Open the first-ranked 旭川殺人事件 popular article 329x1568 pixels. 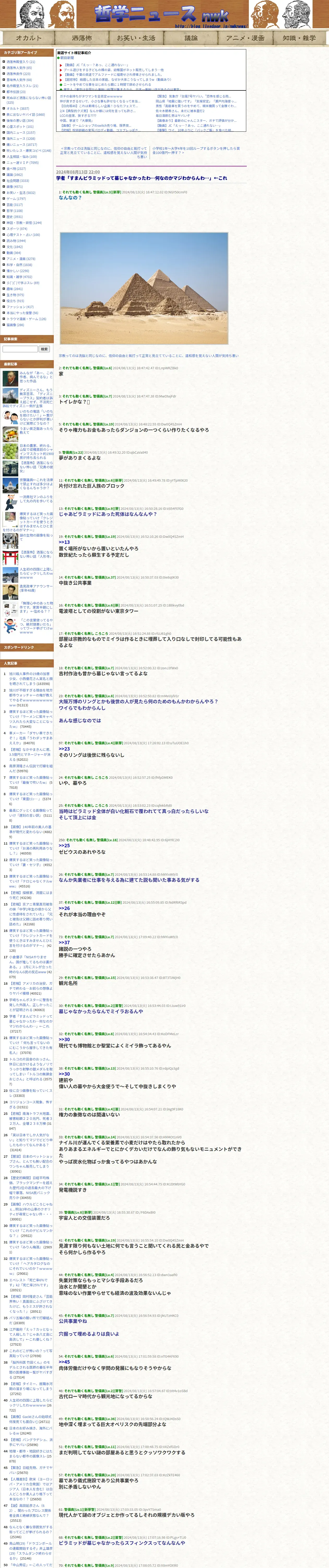click(30, 679)
